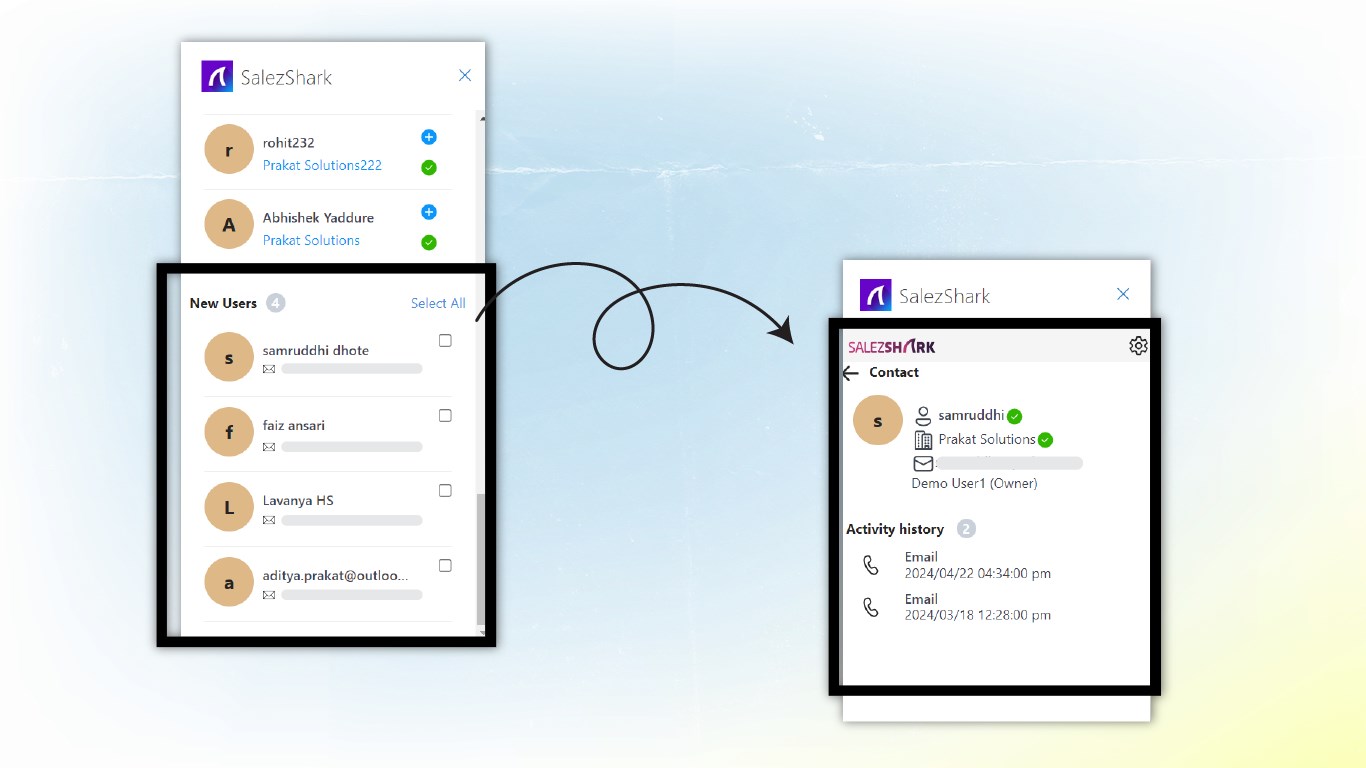Viewport: 1366px width, 768px height.
Task: Check the box for samruddhi dhote
Action: click(445, 341)
